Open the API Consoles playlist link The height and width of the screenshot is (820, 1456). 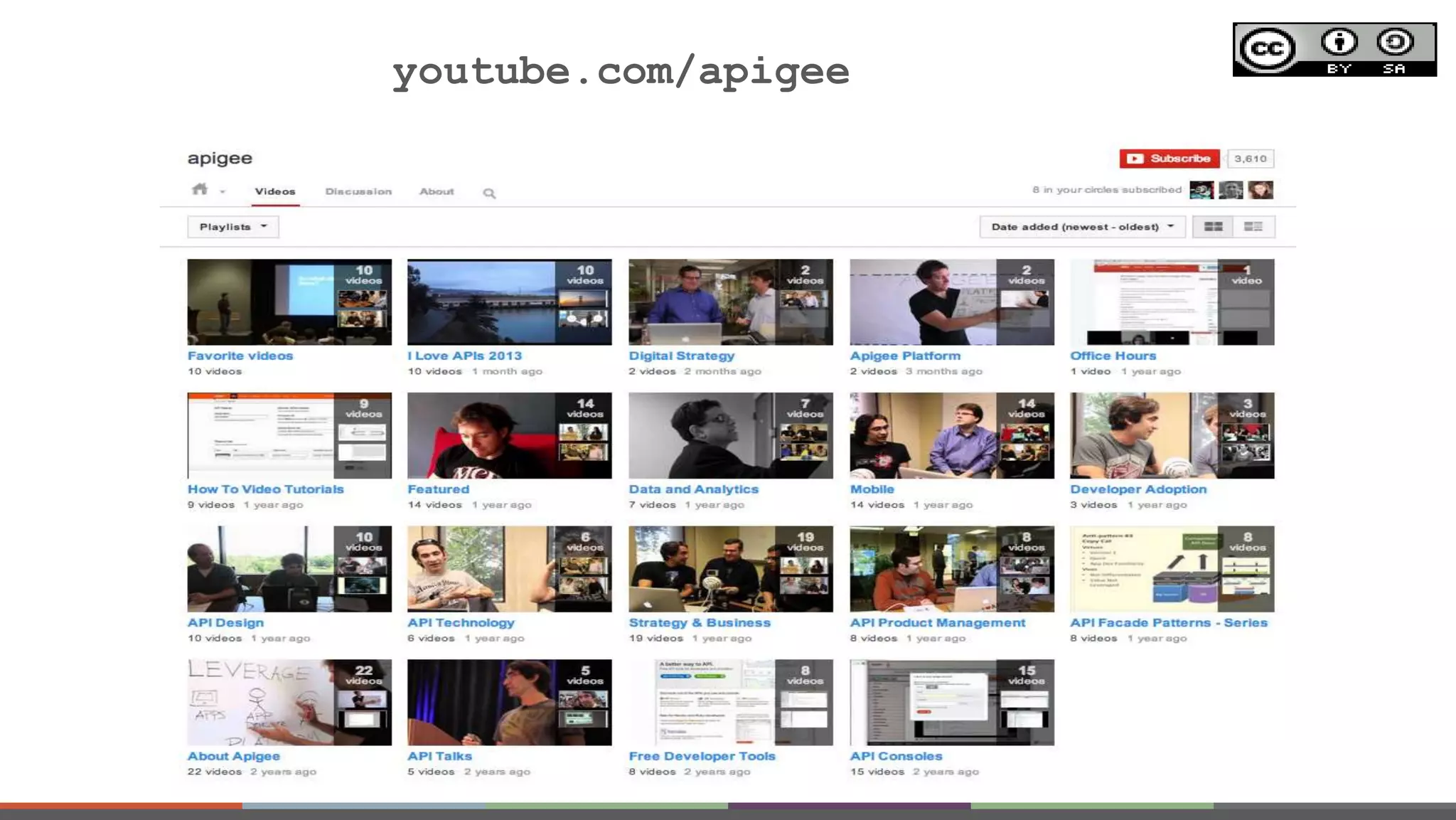tap(896, 756)
